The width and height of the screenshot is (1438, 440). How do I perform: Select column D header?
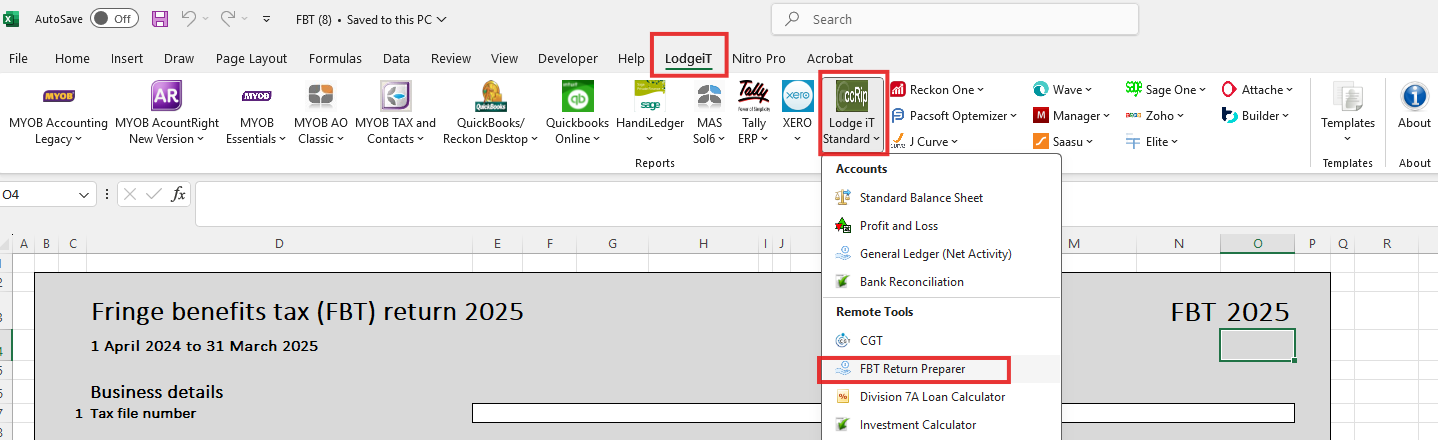(x=278, y=243)
